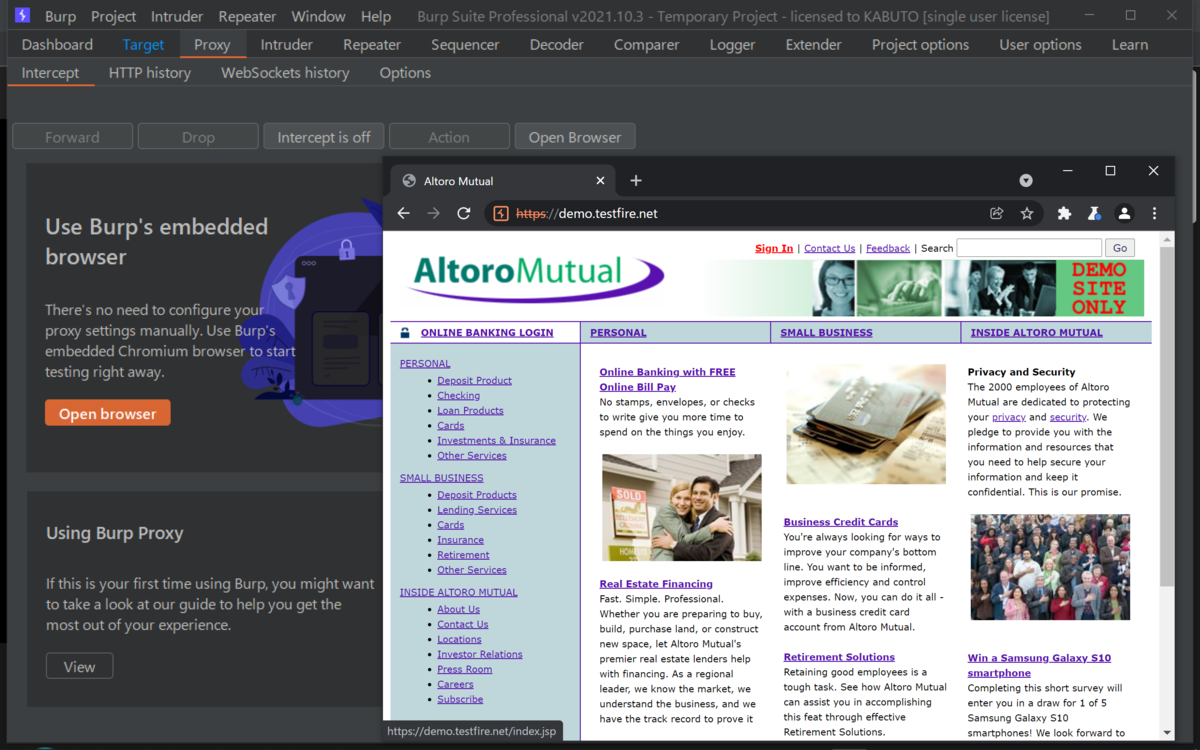This screenshot has height=750, width=1200.
Task: Click the Feedback link in header
Action: click(888, 248)
